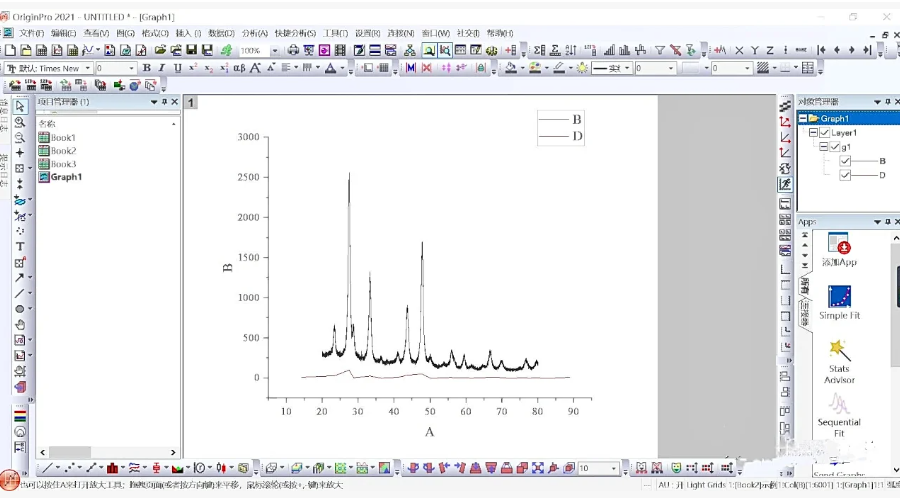Uncheck the plot D checkbox
The height and width of the screenshot is (502, 900).
846,175
